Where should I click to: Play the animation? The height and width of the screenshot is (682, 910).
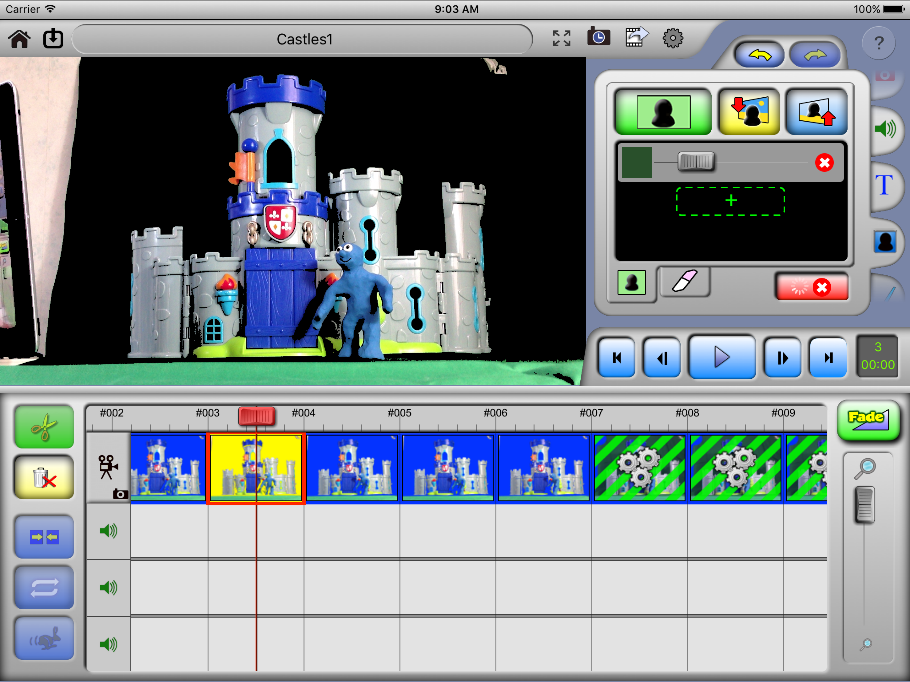721,357
